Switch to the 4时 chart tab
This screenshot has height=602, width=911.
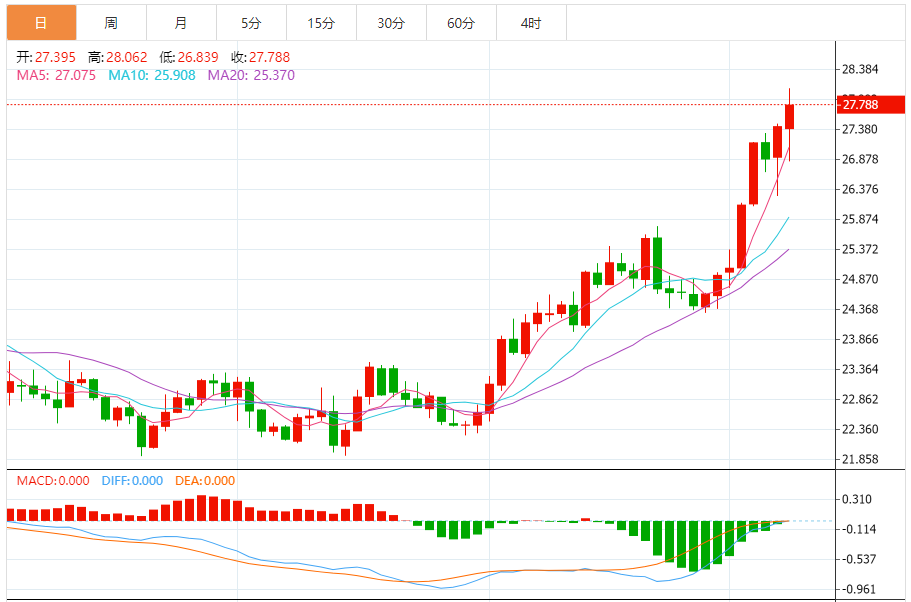point(531,23)
